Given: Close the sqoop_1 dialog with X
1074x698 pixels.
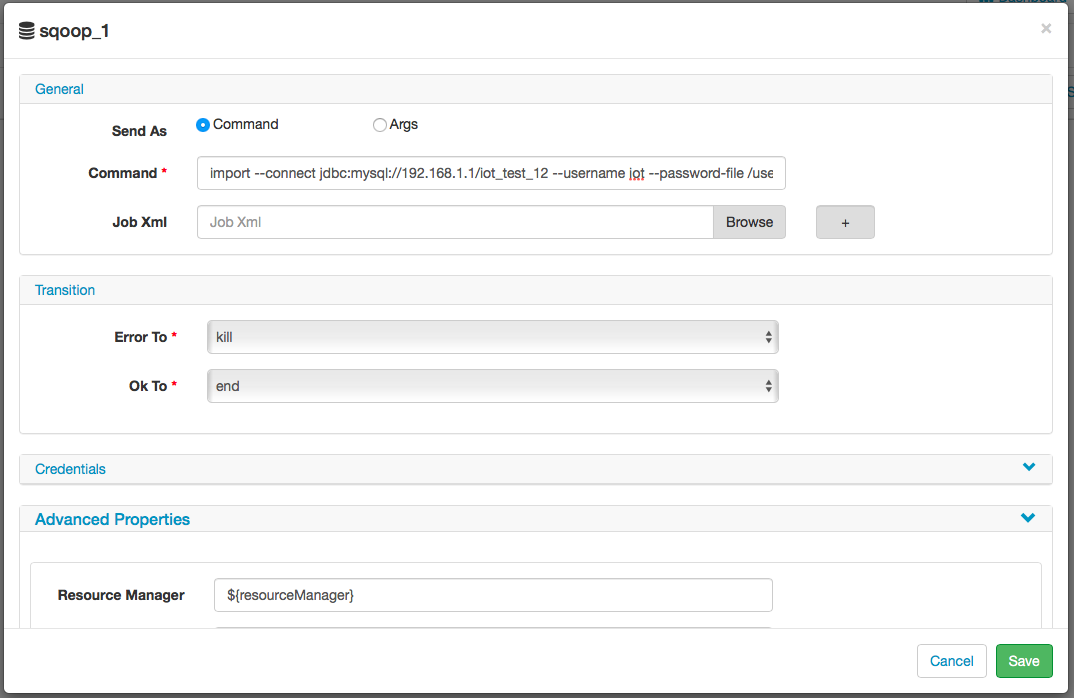Looking at the screenshot, I should point(1046,28).
